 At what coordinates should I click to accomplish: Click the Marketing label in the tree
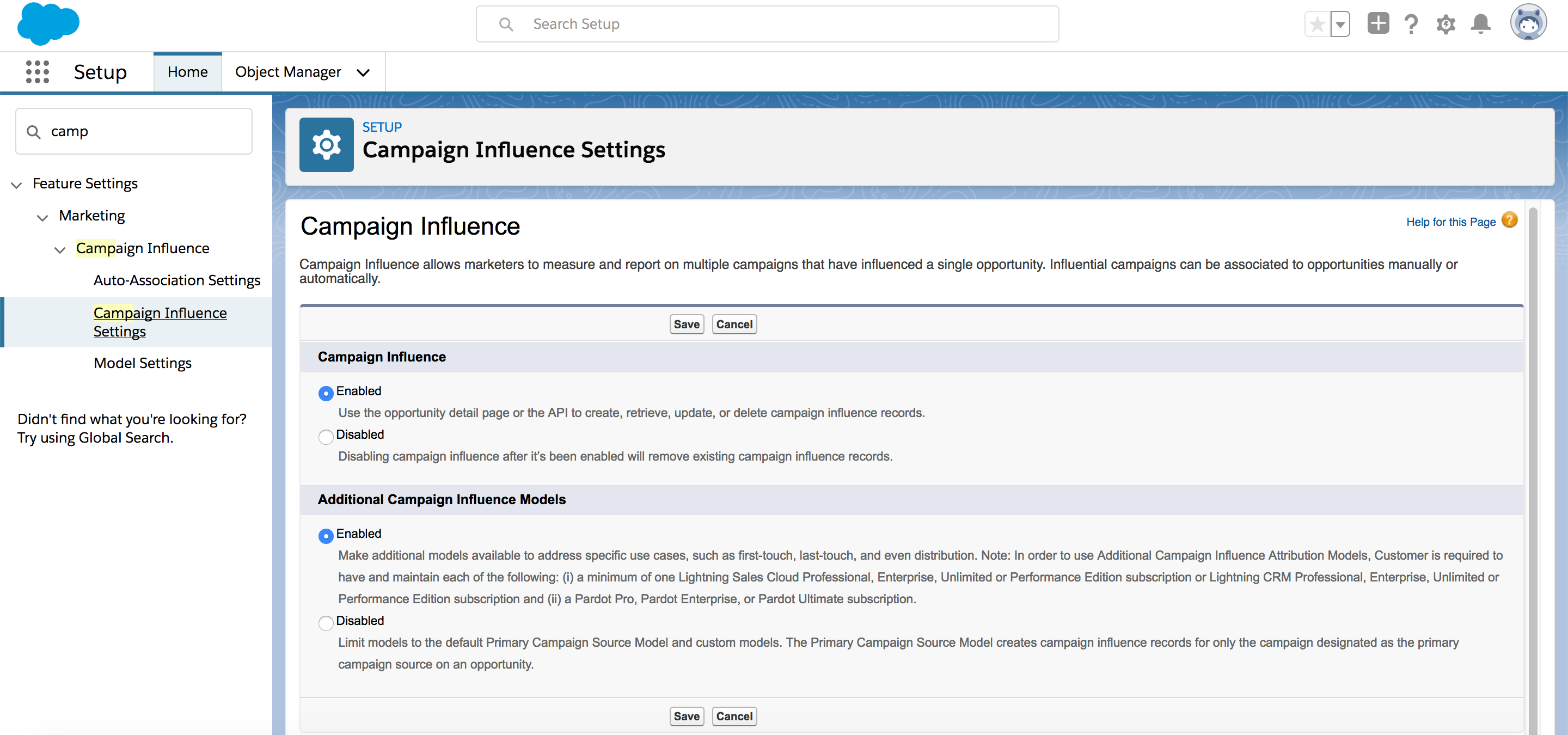pos(92,216)
